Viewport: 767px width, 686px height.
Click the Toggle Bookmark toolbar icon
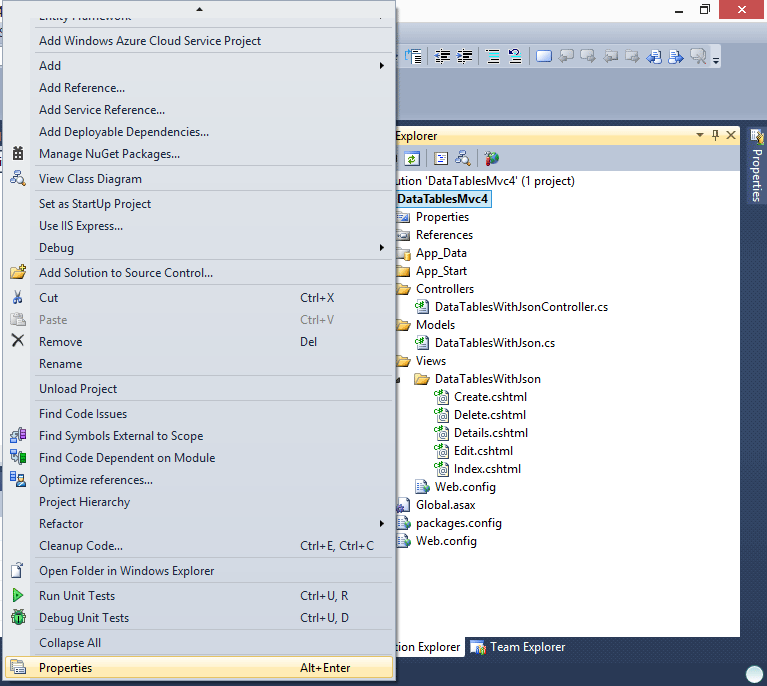coord(544,57)
